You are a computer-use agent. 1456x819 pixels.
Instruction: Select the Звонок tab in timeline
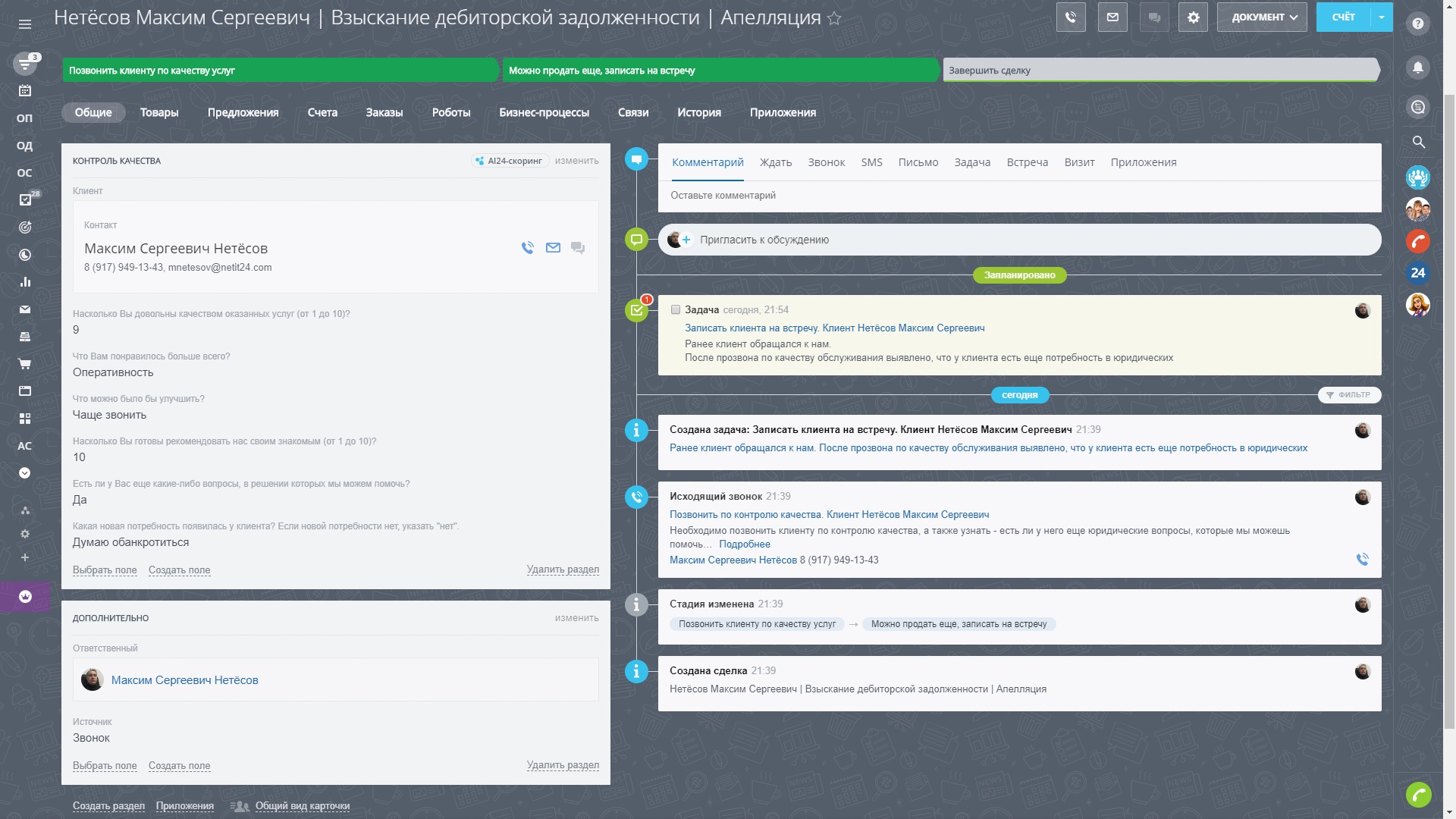pyautogui.click(x=826, y=162)
